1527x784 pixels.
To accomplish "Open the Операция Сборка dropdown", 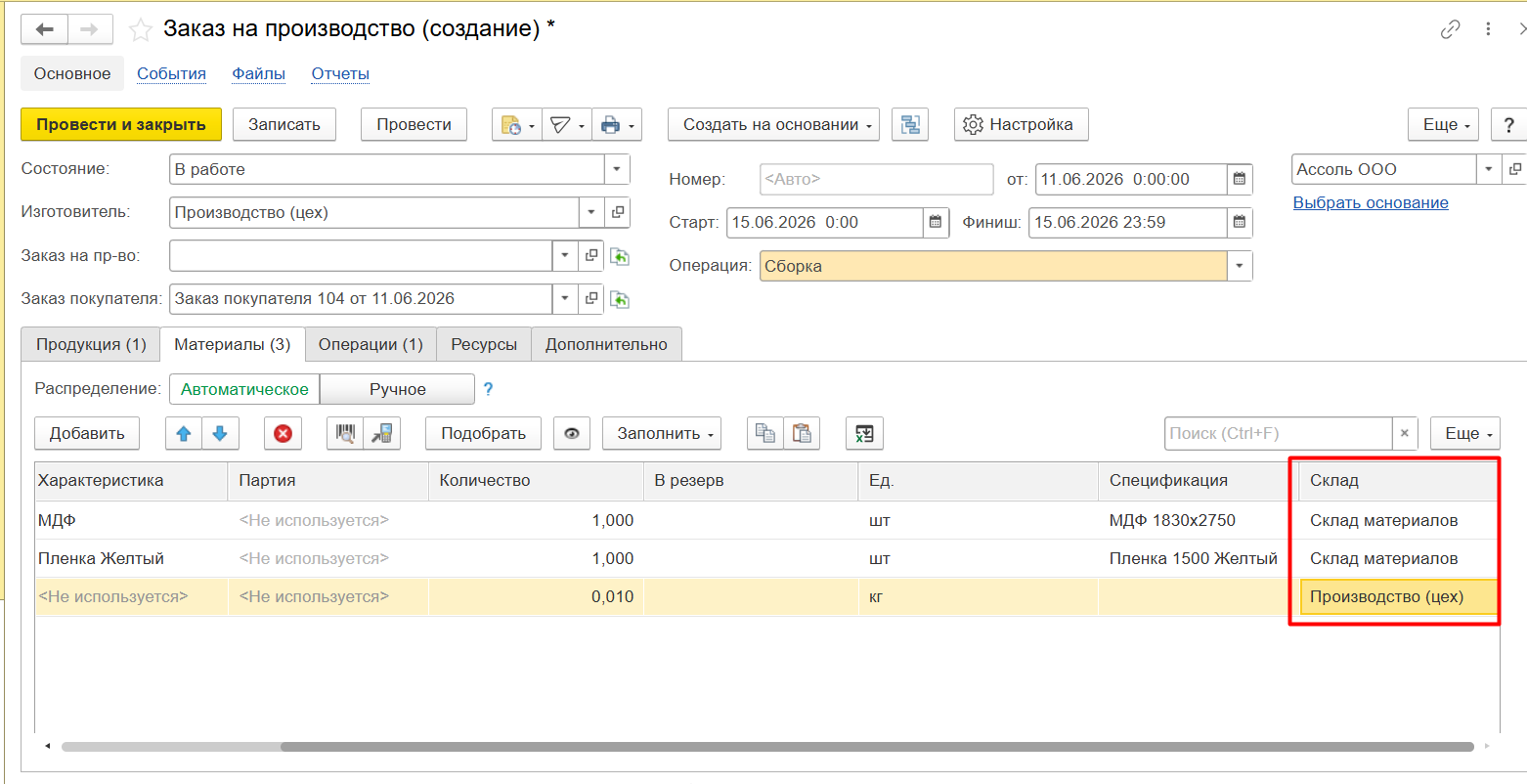I will coord(1240,266).
